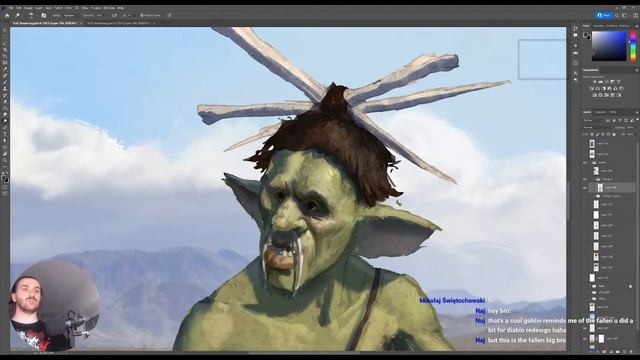
Task: Close the first document tab
Action: [81, 23]
